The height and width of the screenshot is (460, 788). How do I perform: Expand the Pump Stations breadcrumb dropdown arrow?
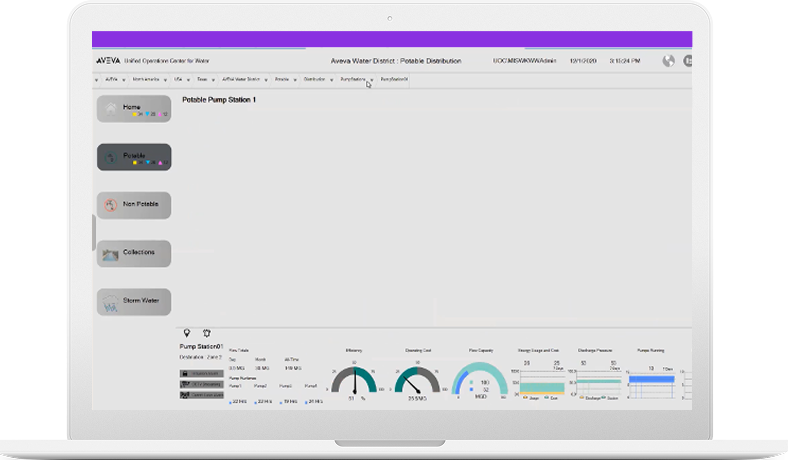pyautogui.click(x=372, y=80)
